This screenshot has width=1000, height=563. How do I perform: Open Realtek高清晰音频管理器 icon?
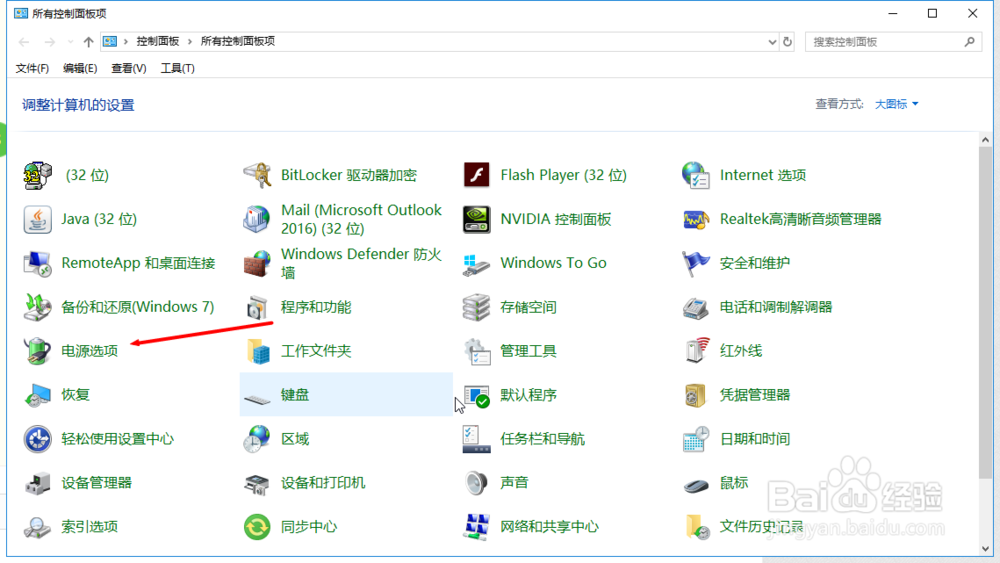696,219
